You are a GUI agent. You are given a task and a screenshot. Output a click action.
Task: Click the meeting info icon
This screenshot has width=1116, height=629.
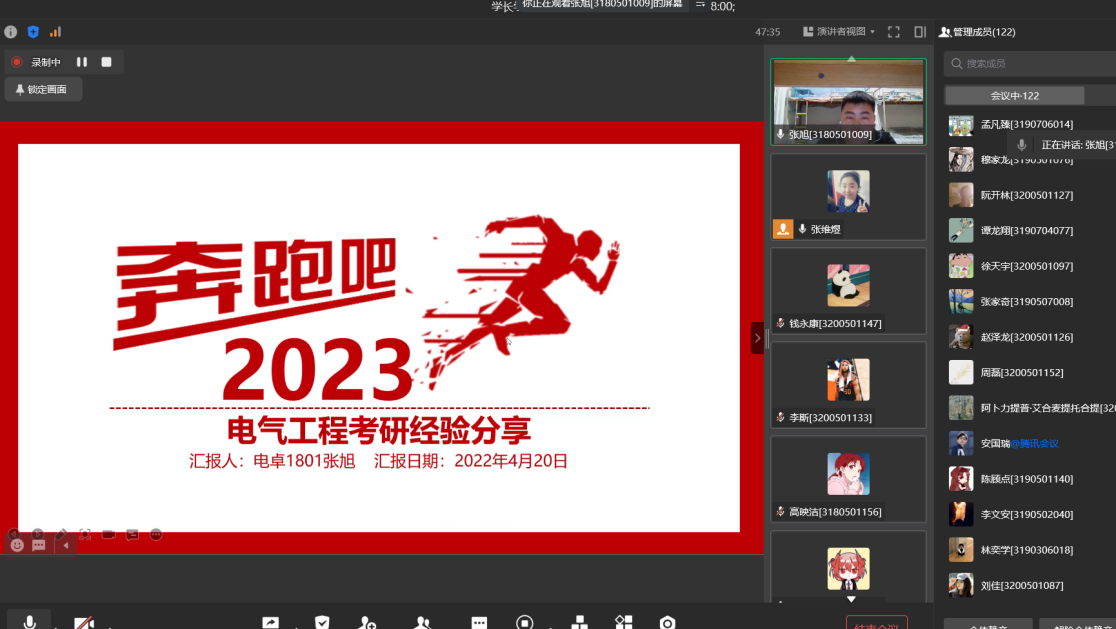(11, 32)
